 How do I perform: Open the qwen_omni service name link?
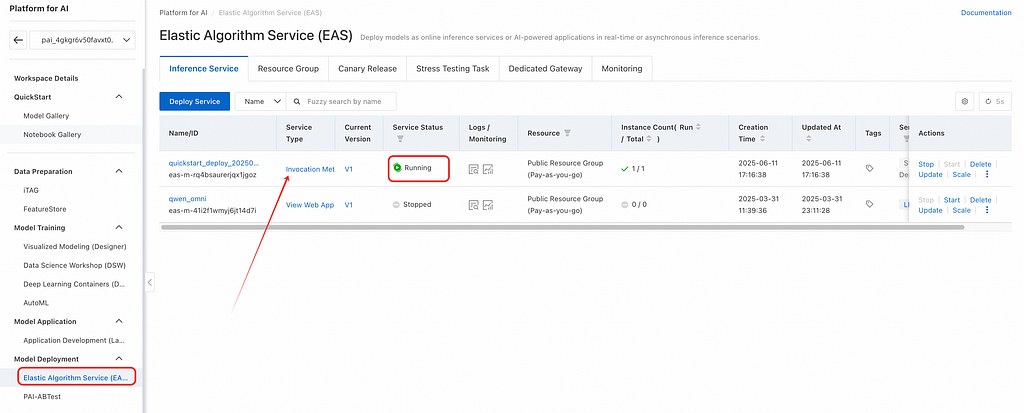tap(187, 199)
